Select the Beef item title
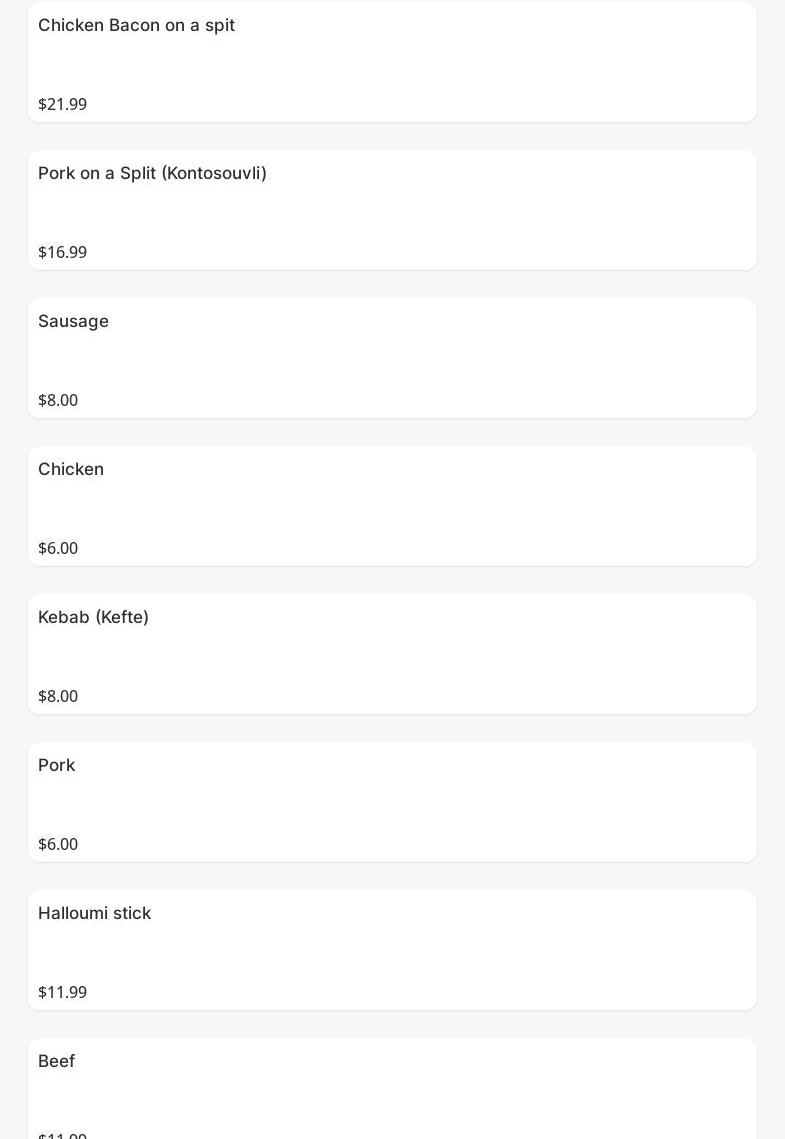 [56, 1061]
